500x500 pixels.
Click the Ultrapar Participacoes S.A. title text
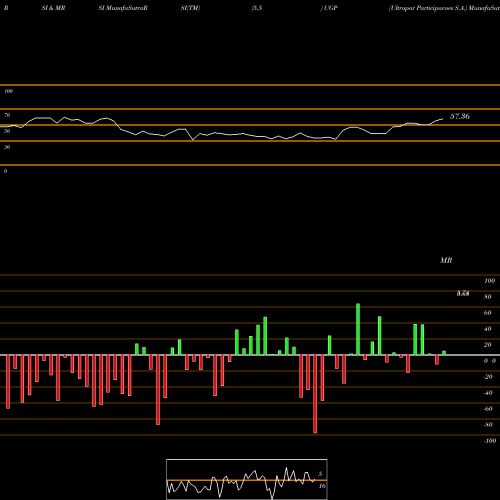tap(428, 8)
